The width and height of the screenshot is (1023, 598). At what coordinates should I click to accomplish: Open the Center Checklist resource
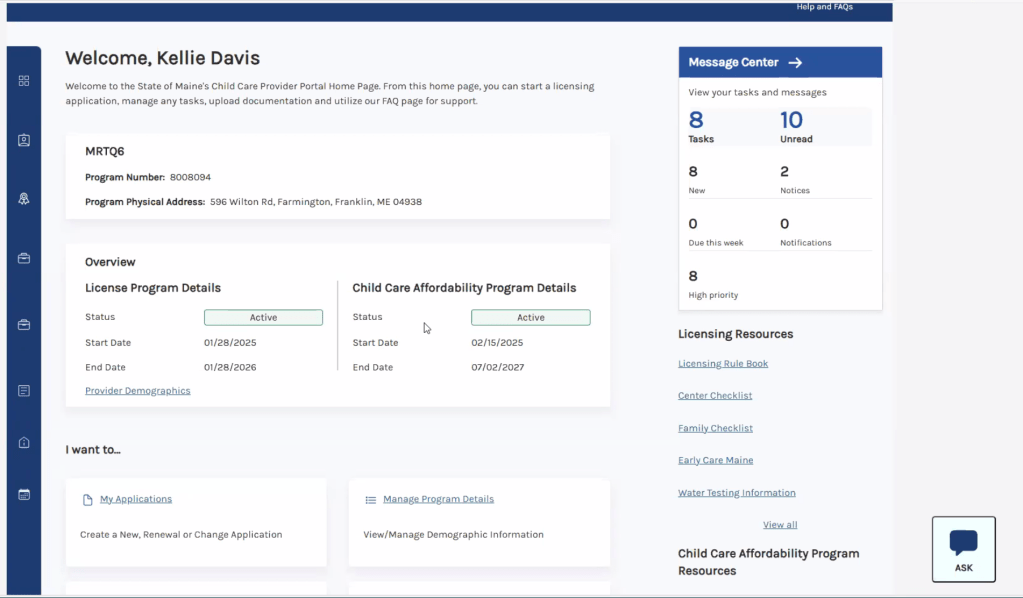(x=715, y=396)
